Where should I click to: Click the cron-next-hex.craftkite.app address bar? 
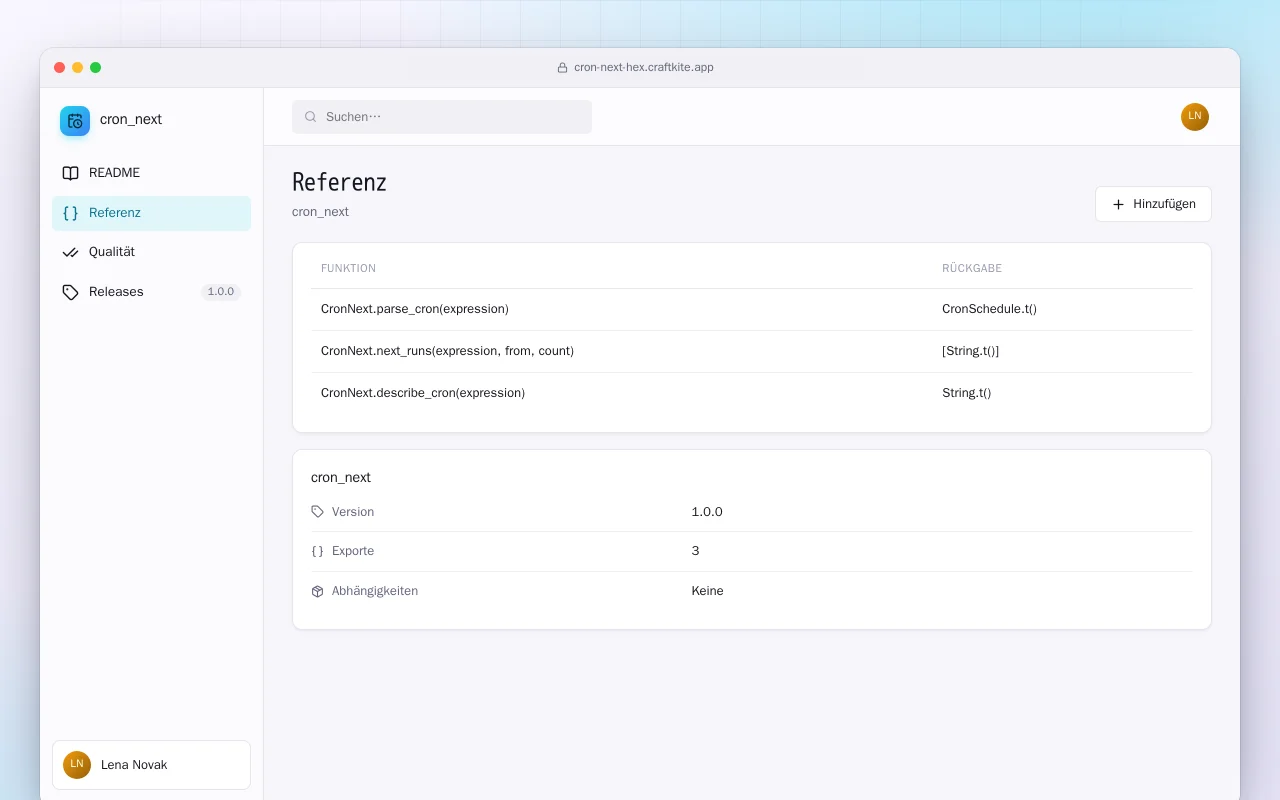tap(635, 68)
